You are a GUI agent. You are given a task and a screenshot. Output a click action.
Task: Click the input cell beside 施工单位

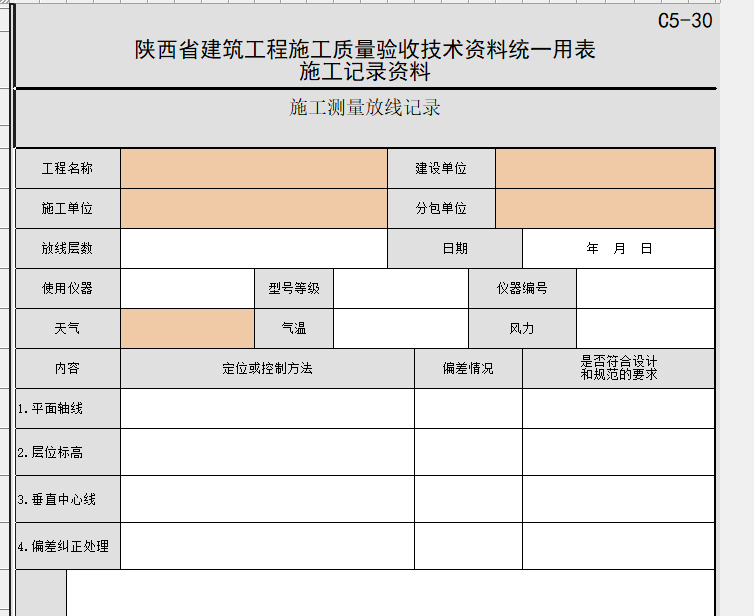click(253, 208)
